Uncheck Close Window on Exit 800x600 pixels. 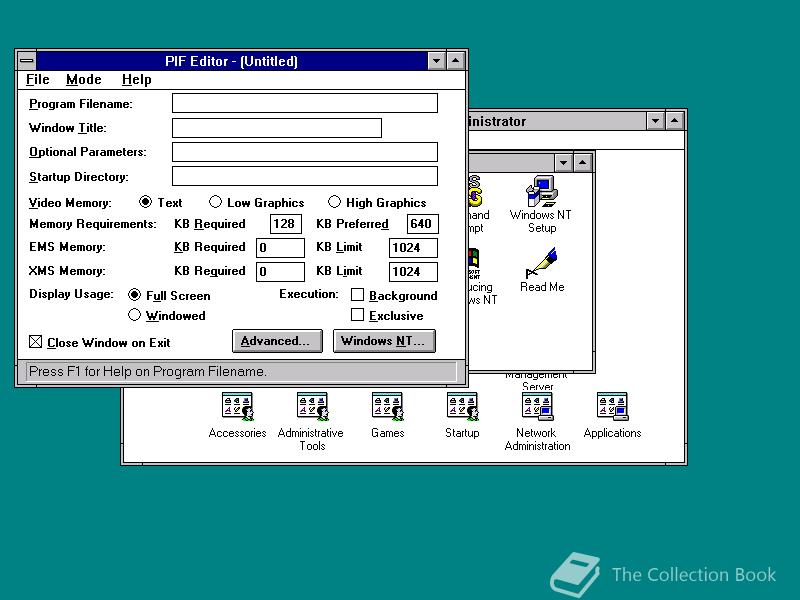[35, 342]
